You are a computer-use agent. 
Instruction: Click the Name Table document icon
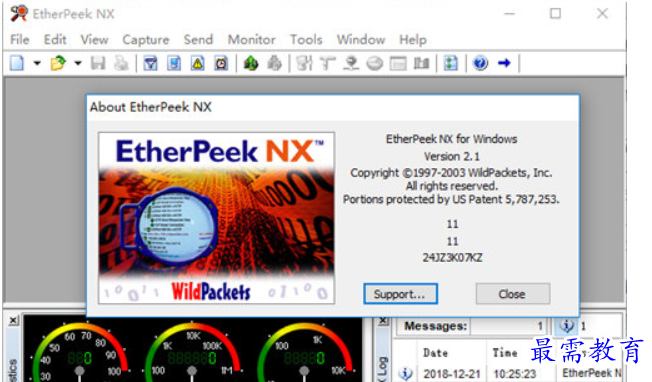[174, 63]
